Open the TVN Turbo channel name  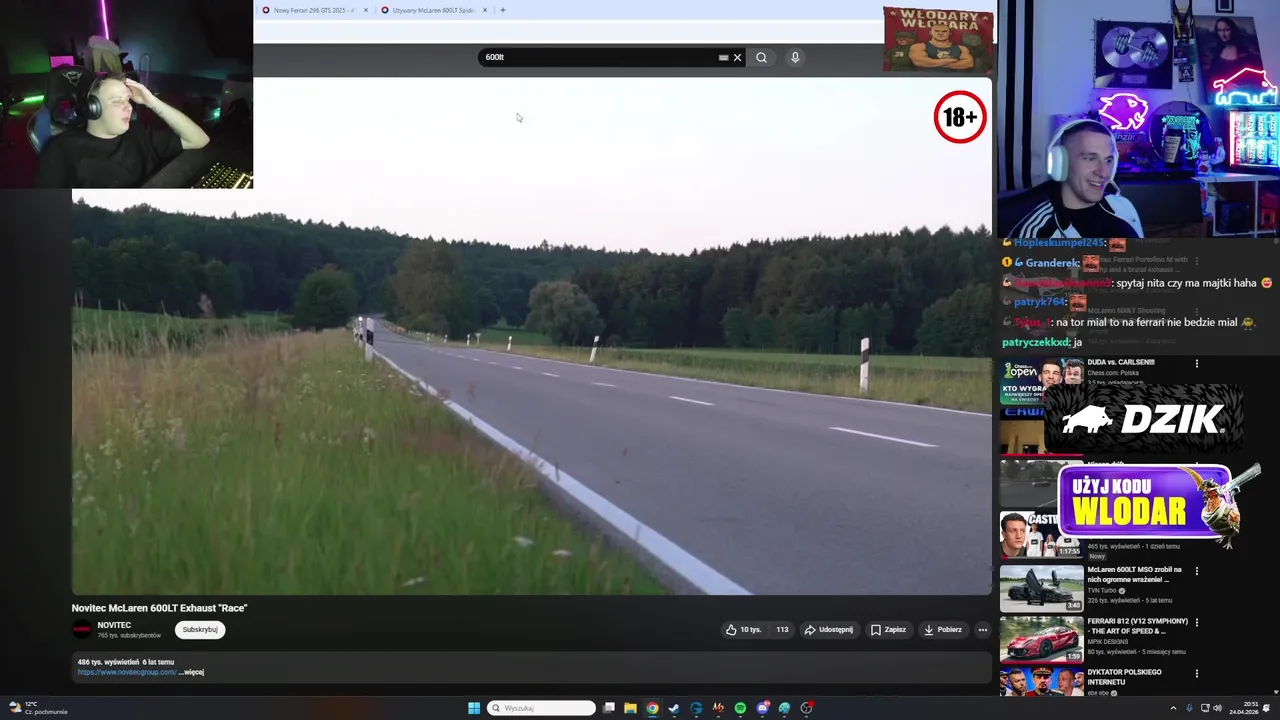click(x=1104, y=590)
